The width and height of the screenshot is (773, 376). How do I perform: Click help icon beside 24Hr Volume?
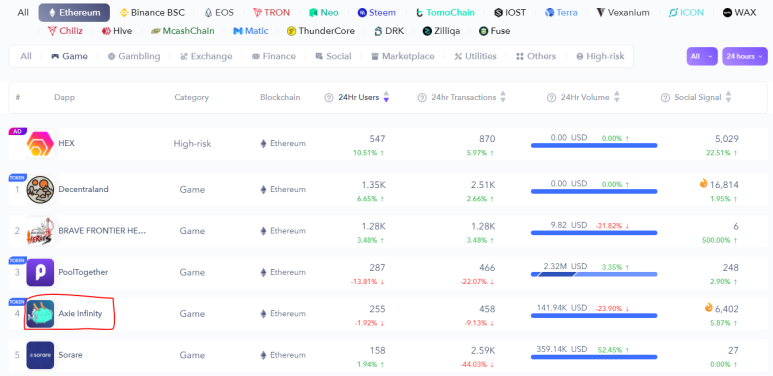coord(552,98)
